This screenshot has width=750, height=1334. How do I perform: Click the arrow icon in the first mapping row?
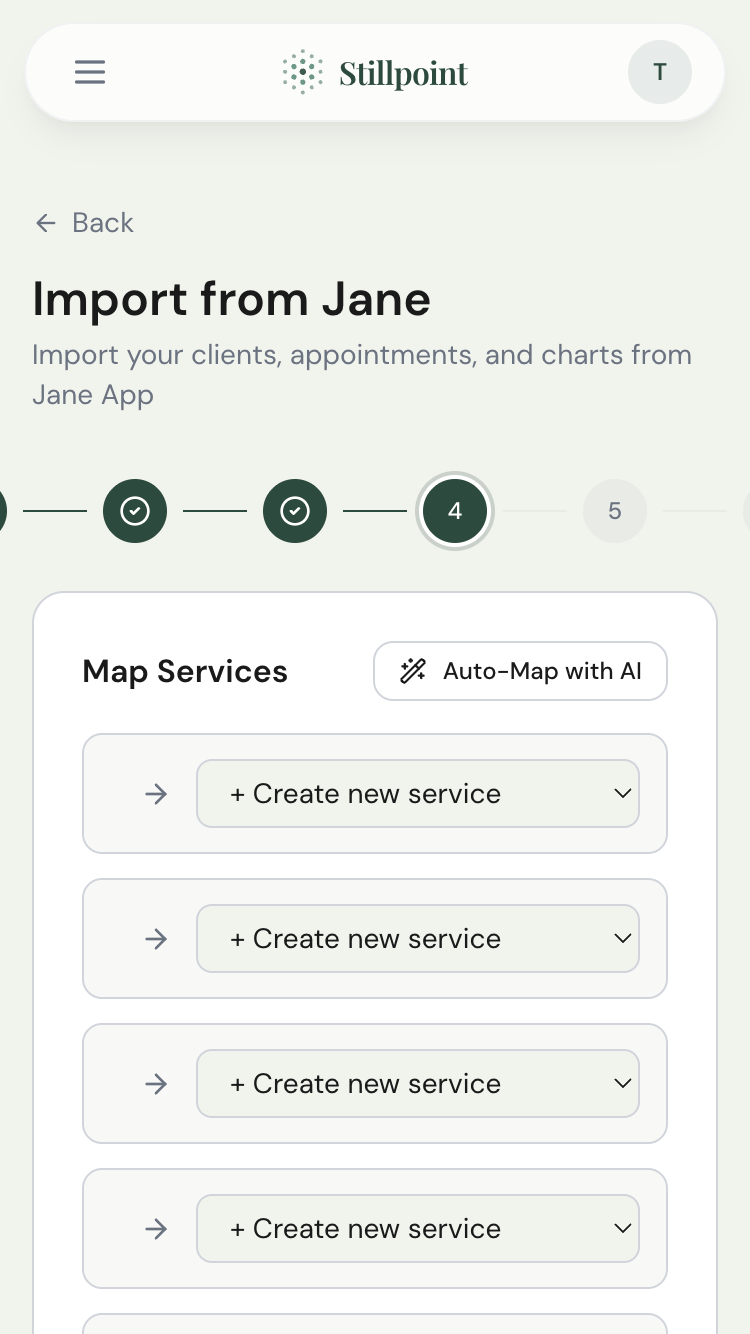click(156, 793)
